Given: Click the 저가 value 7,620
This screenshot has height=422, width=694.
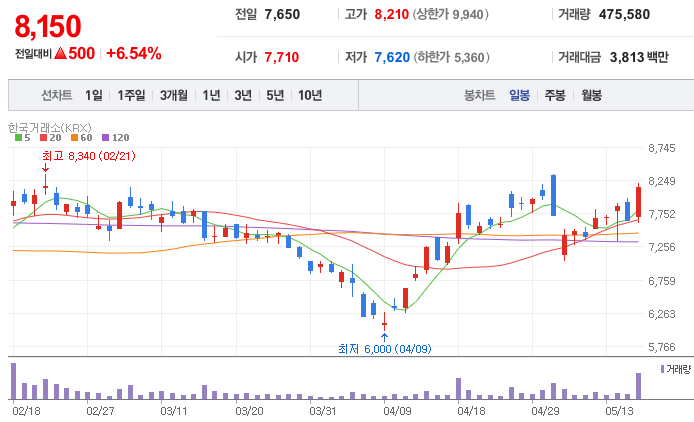Looking at the screenshot, I should [392, 57].
